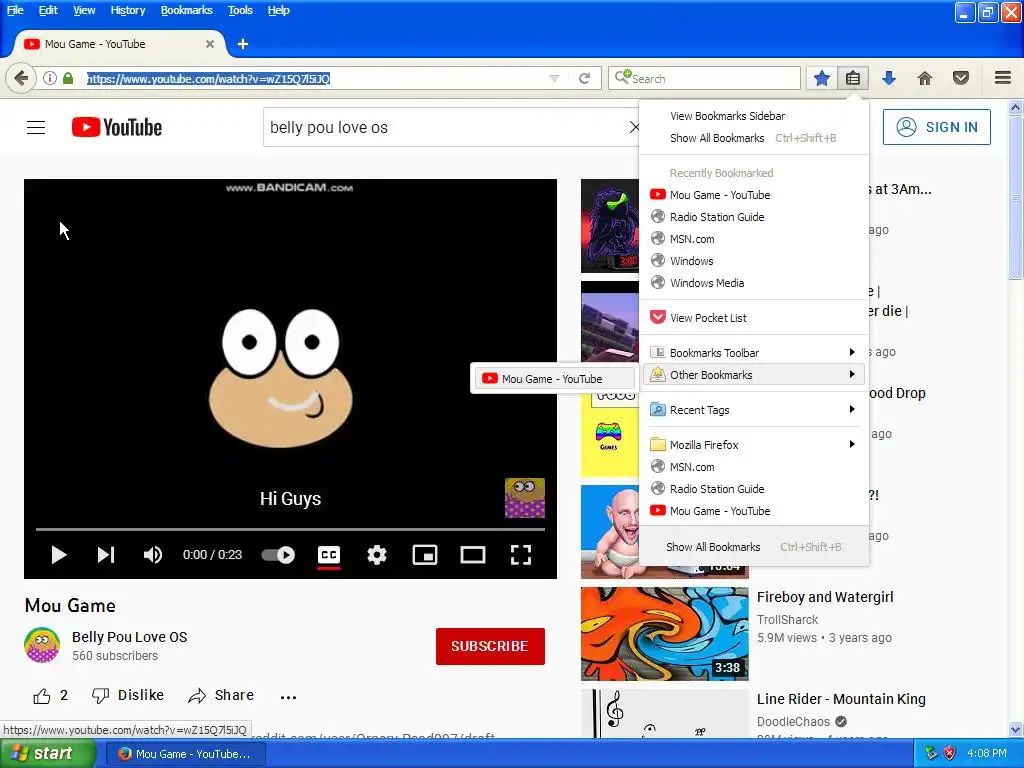This screenshot has width=1024, height=768.
Task: Open the Edit menu
Action: click(x=48, y=10)
